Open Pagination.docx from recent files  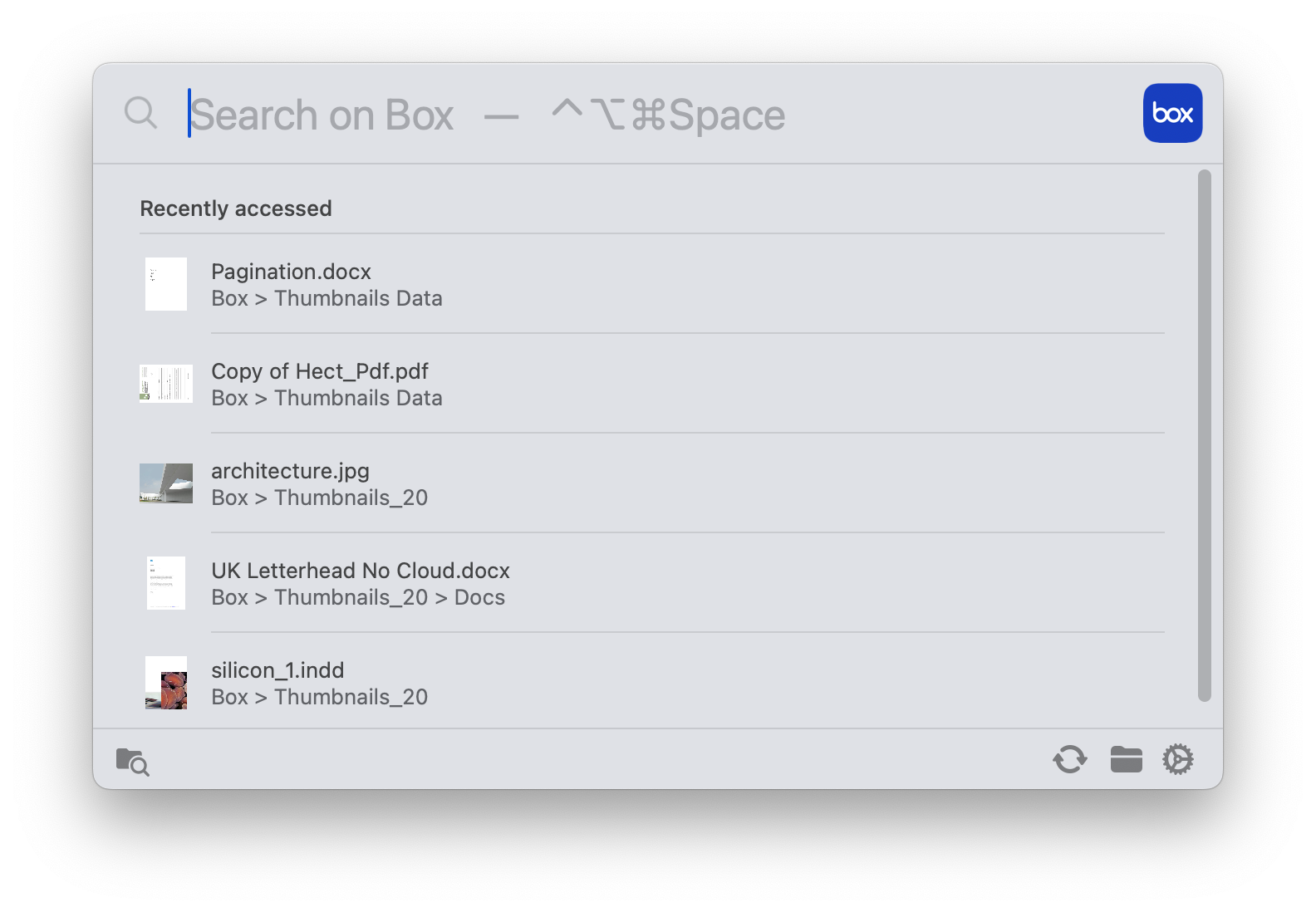coord(291,272)
